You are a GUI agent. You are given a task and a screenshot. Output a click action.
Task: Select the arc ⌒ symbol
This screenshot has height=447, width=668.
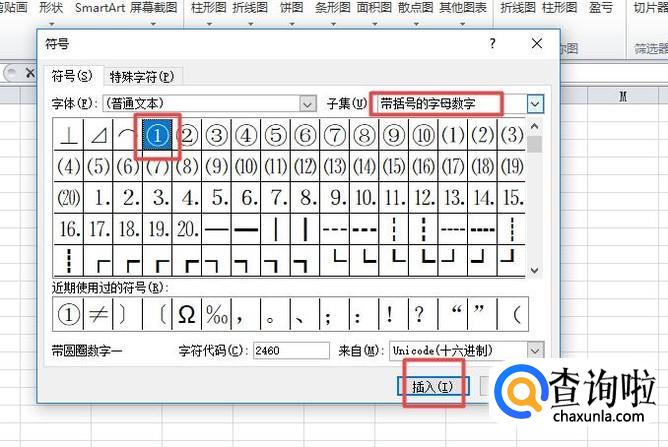127,135
